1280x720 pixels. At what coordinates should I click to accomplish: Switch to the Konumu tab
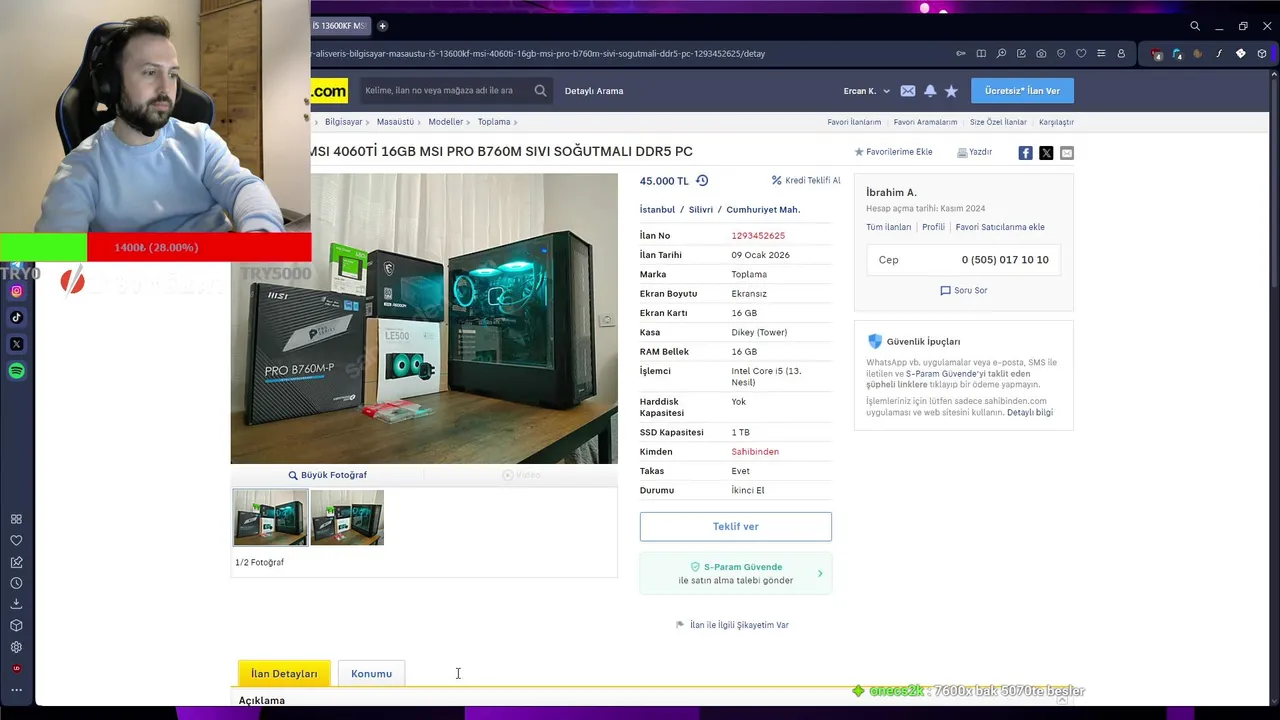pos(371,673)
